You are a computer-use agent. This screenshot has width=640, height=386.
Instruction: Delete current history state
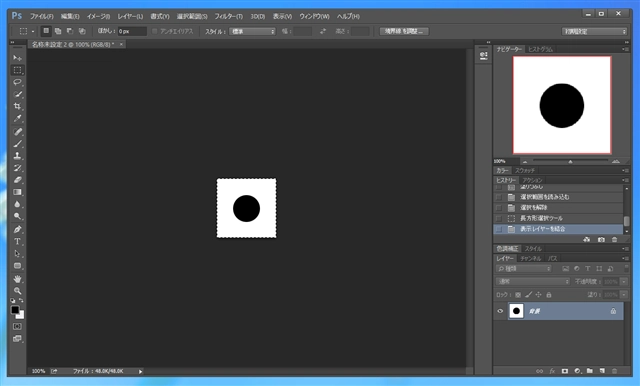pyautogui.click(x=615, y=240)
